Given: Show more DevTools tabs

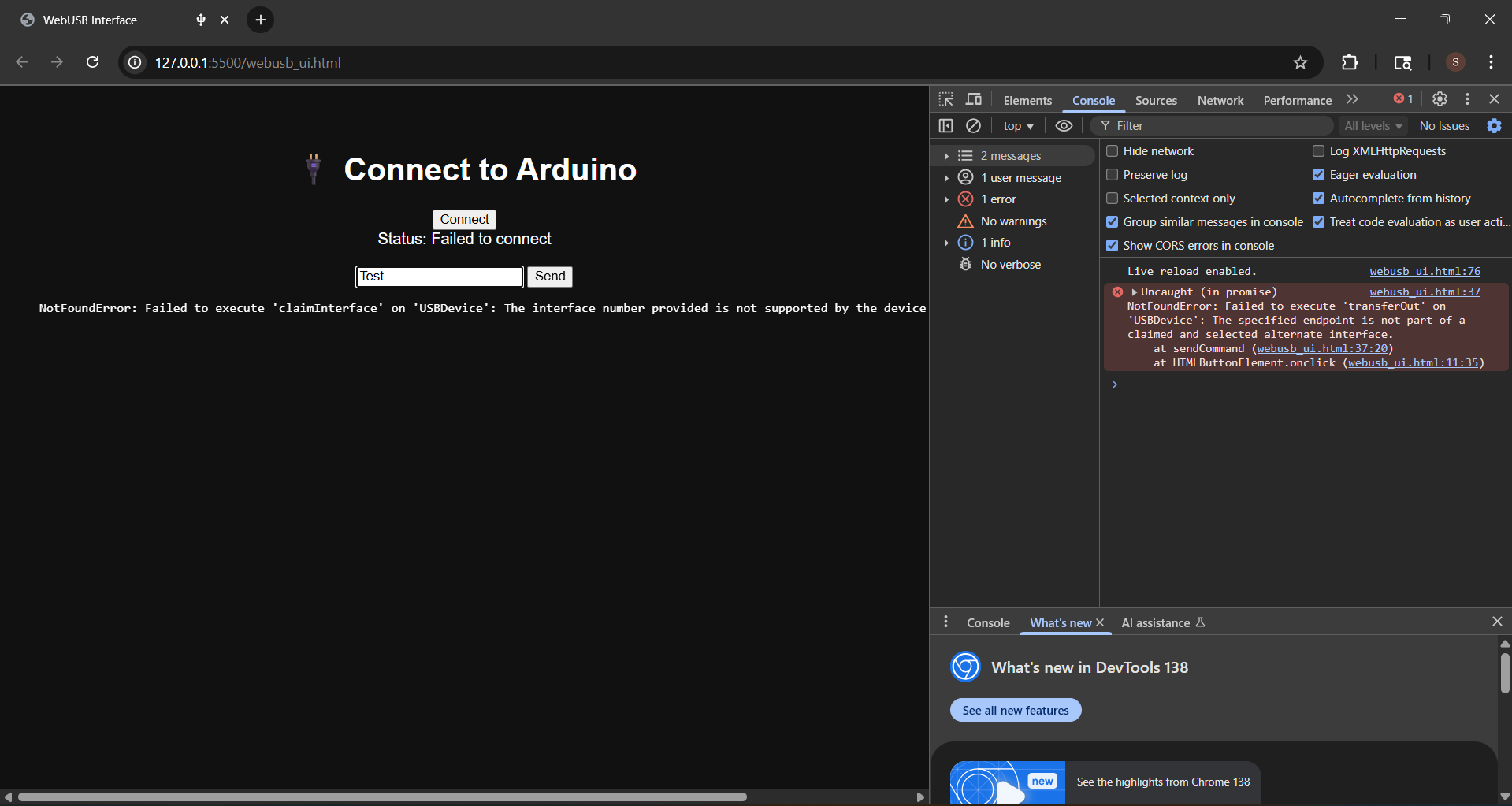Looking at the screenshot, I should click(x=1352, y=99).
